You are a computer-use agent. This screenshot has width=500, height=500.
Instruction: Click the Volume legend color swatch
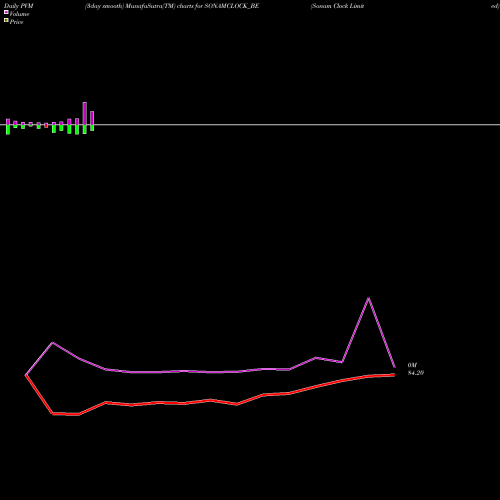(6, 12)
